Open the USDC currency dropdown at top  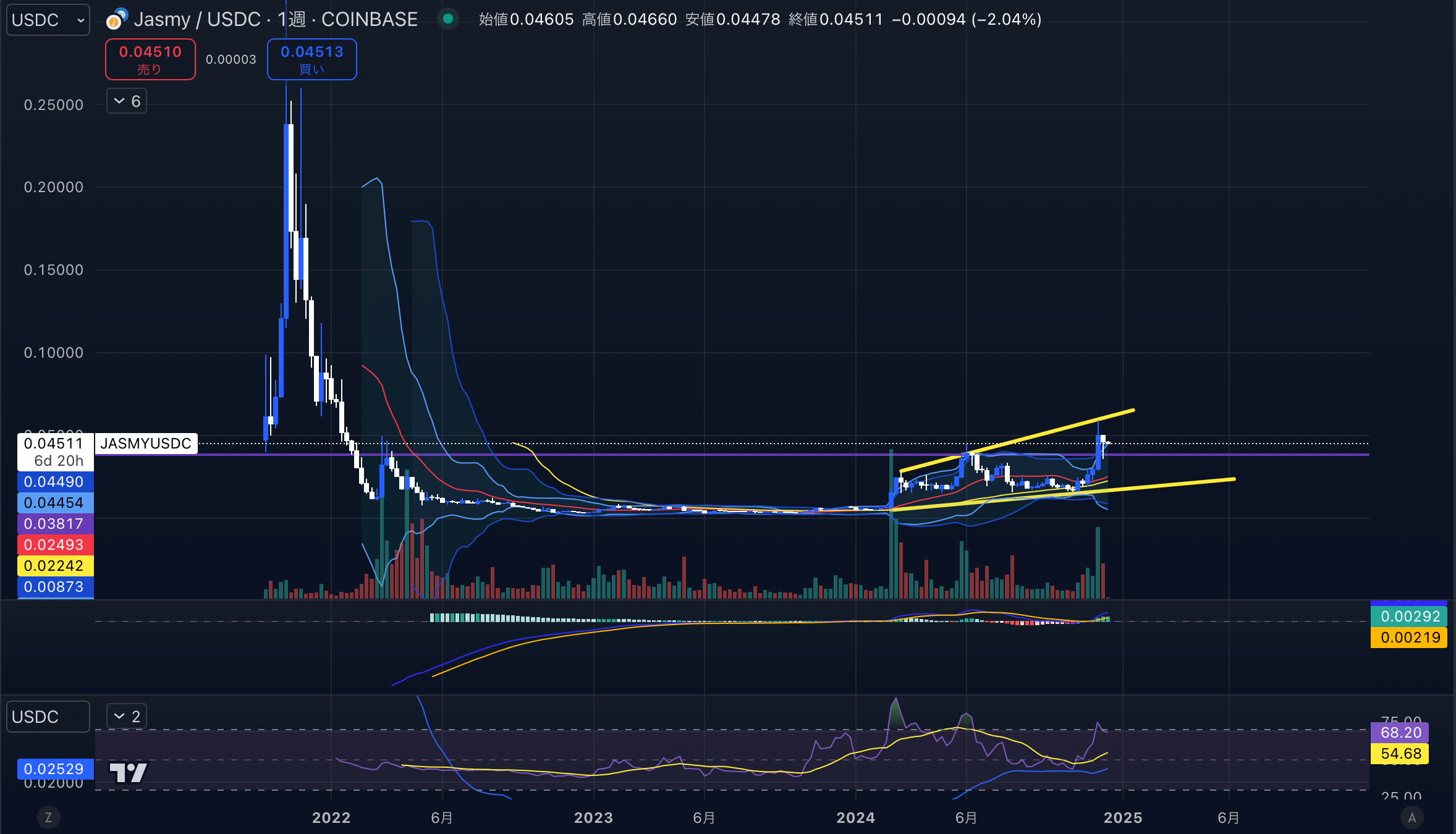(x=48, y=20)
